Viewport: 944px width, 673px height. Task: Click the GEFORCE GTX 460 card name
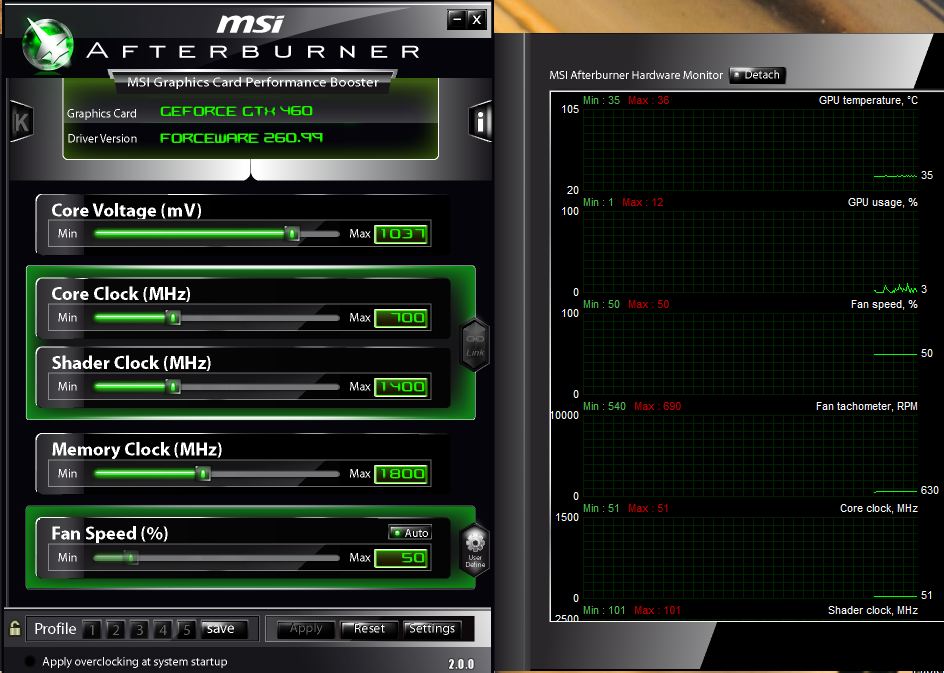point(236,111)
